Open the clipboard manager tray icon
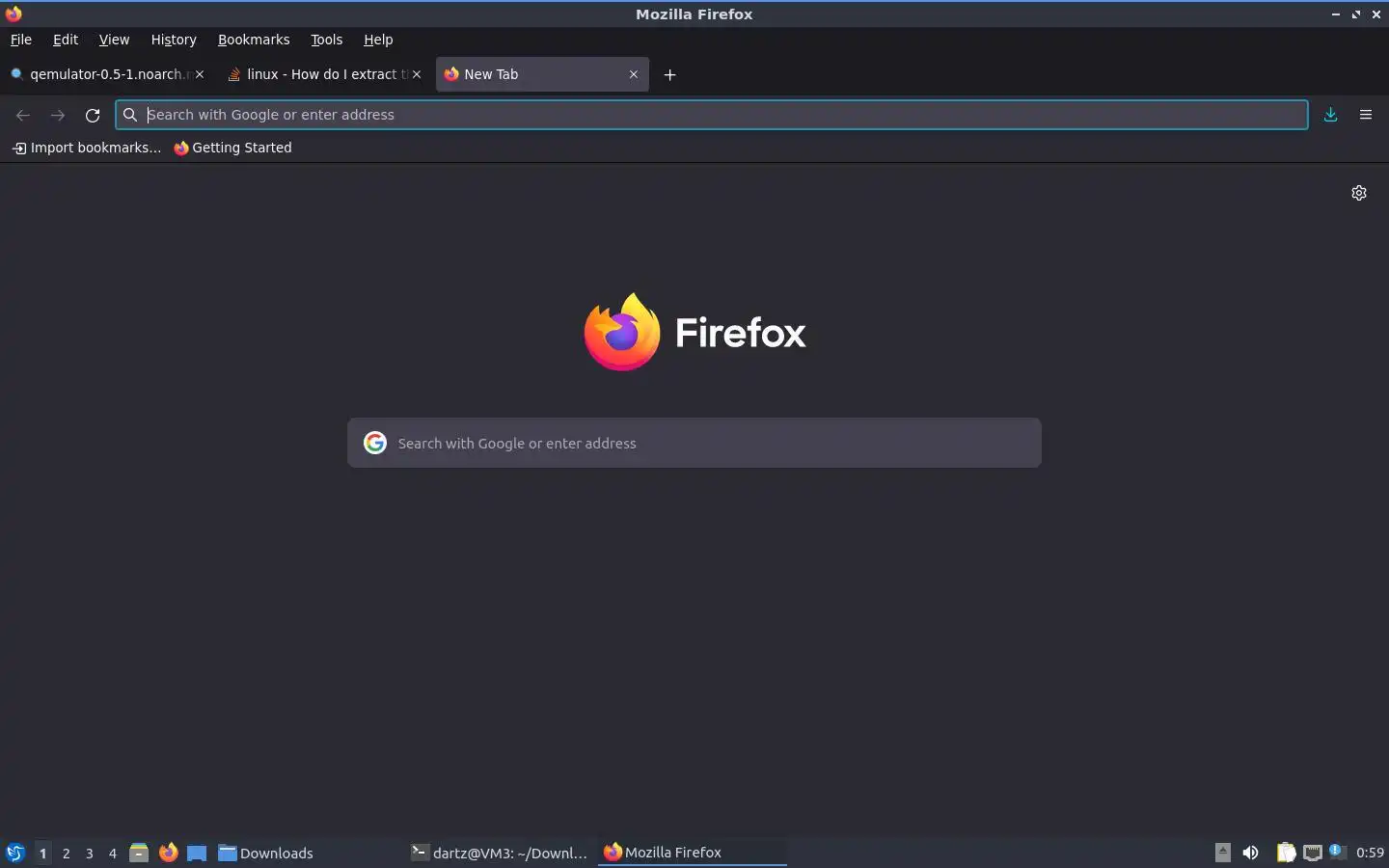The image size is (1389, 868). click(x=1286, y=853)
